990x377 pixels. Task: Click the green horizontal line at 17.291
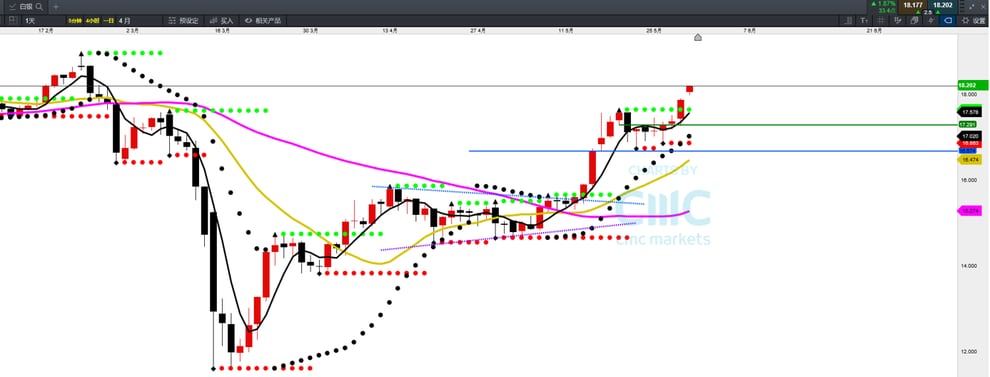pos(789,124)
